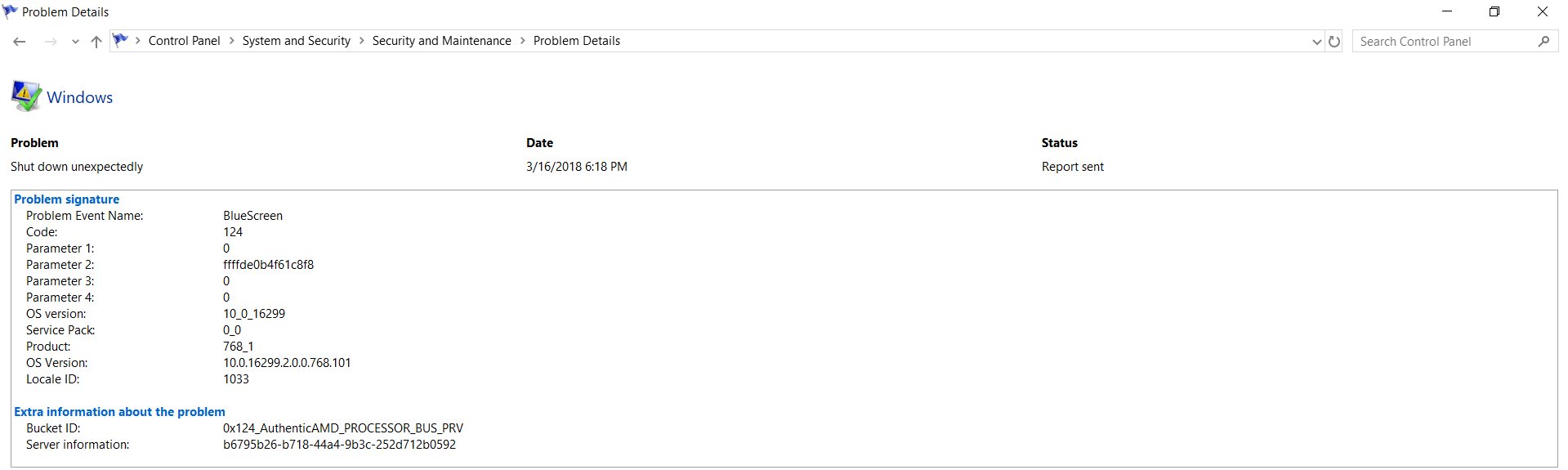Click the Problem Details title bar flag icon
The image size is (1568, 470).
tap(10, 11)
